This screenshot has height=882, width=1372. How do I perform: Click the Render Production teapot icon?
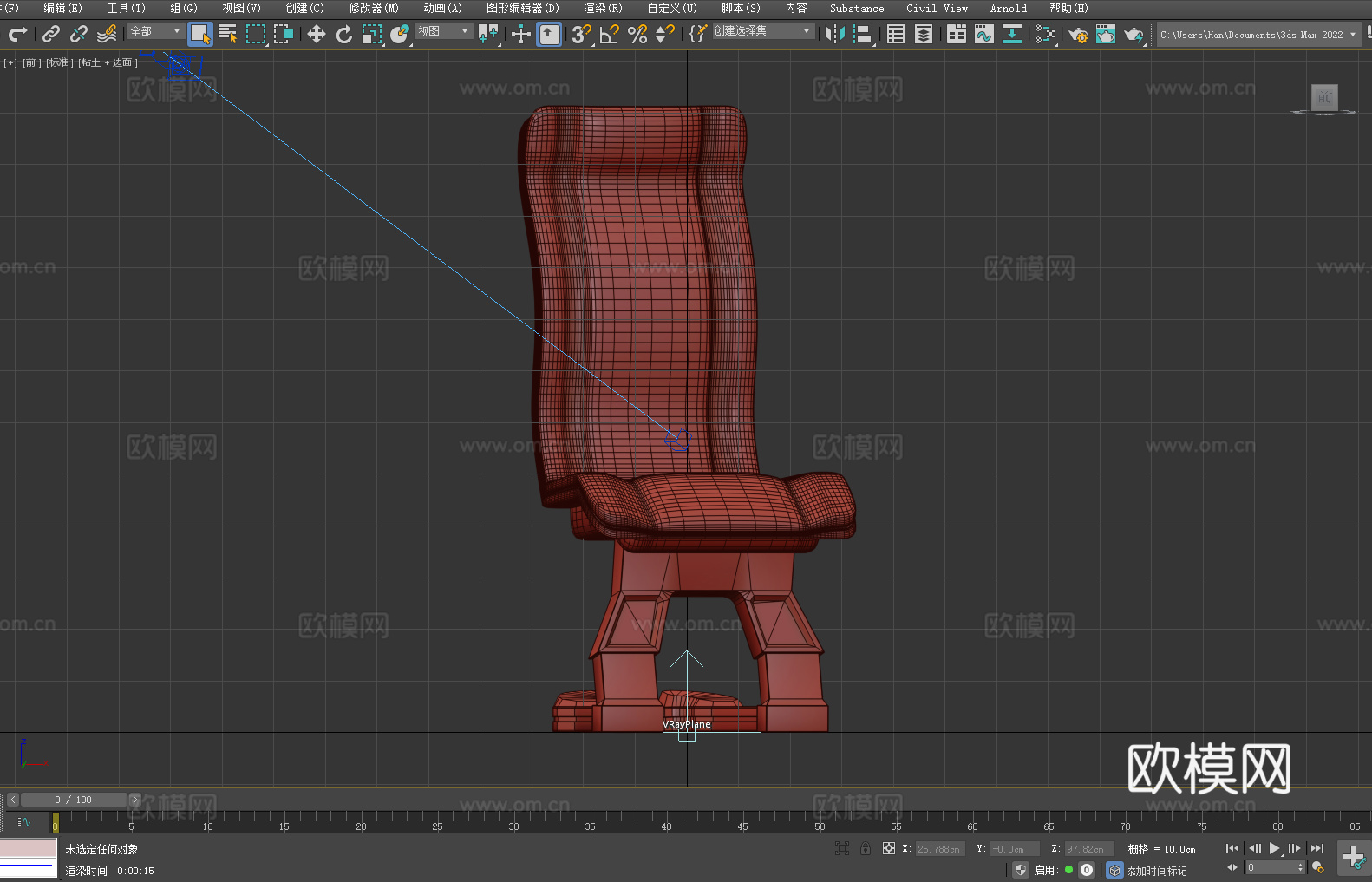[1134, 34]
